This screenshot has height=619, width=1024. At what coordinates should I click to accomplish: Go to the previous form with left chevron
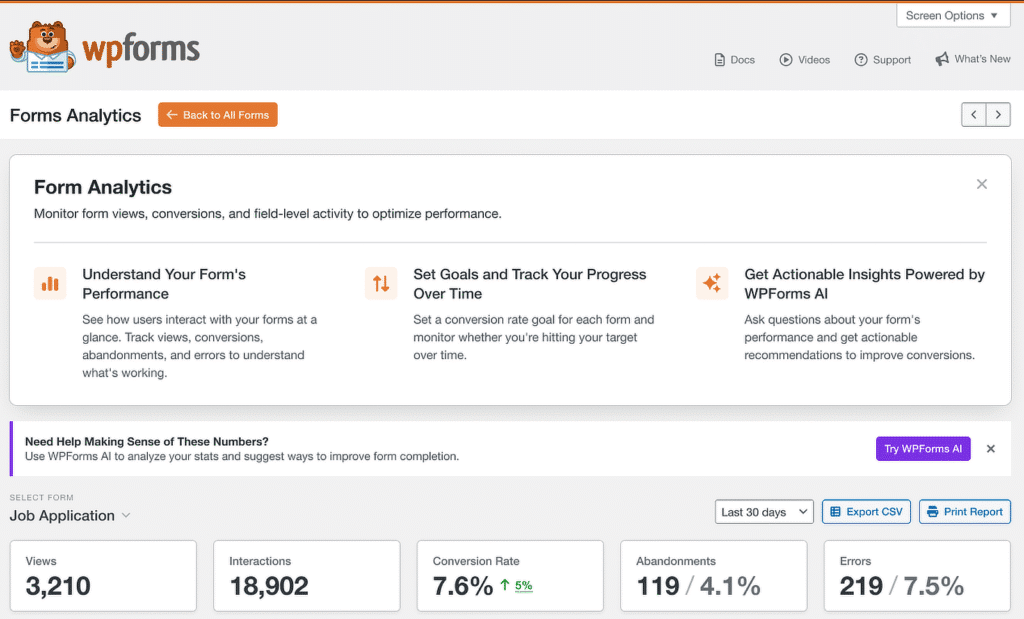tap(974, 115)
